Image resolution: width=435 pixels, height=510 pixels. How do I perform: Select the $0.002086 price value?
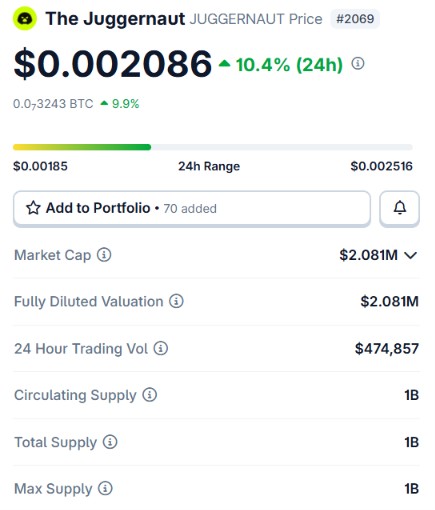coord(113,63)
